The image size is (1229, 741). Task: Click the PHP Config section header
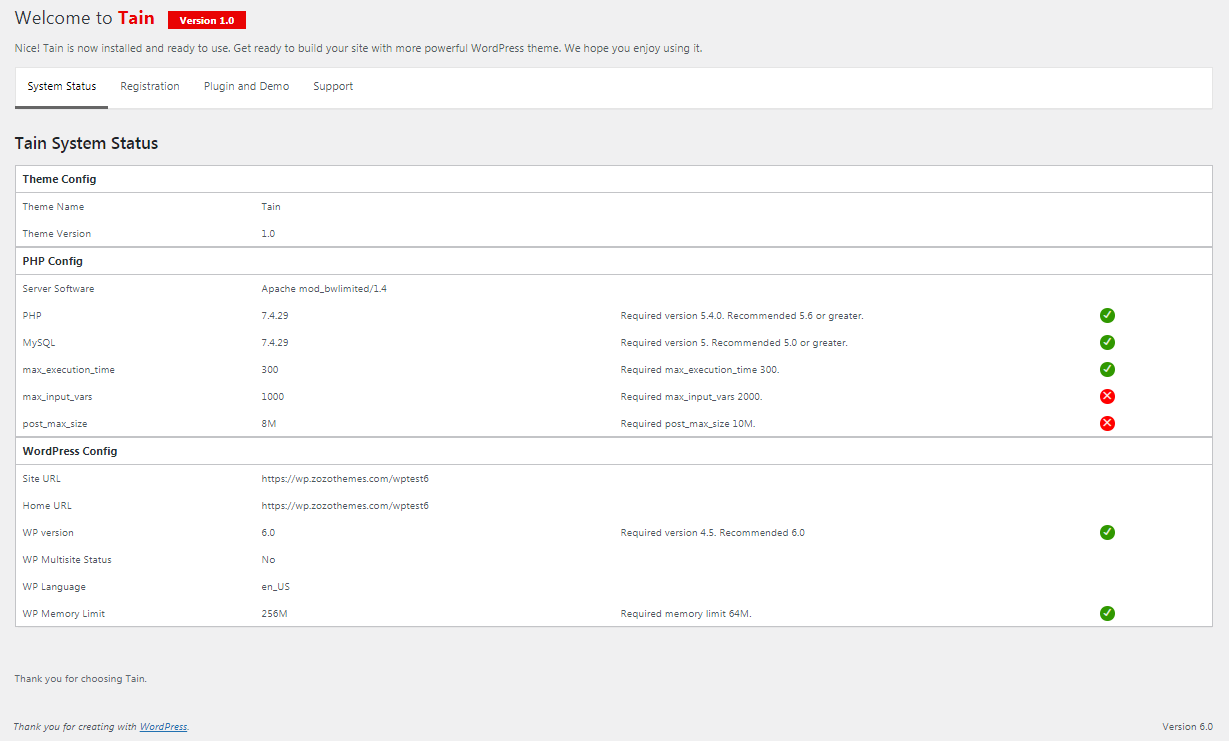coord(52,261)
